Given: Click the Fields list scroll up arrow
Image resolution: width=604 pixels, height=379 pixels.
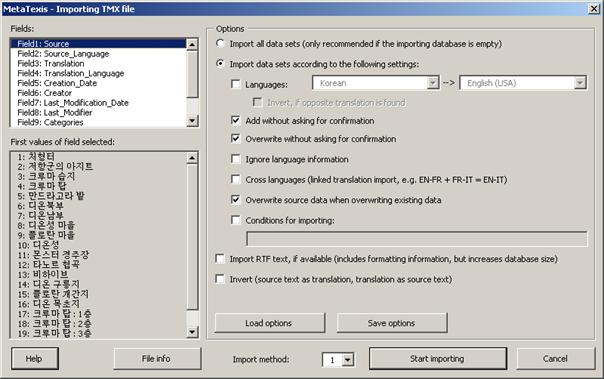Looking at the screenshot, I should tap(192, 44).
